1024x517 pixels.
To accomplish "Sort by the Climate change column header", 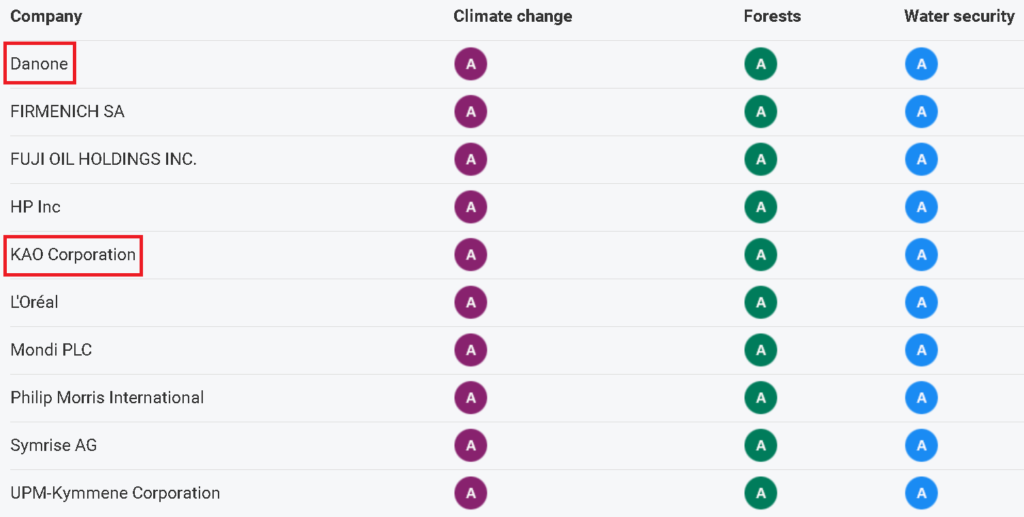I will point(513,17).
